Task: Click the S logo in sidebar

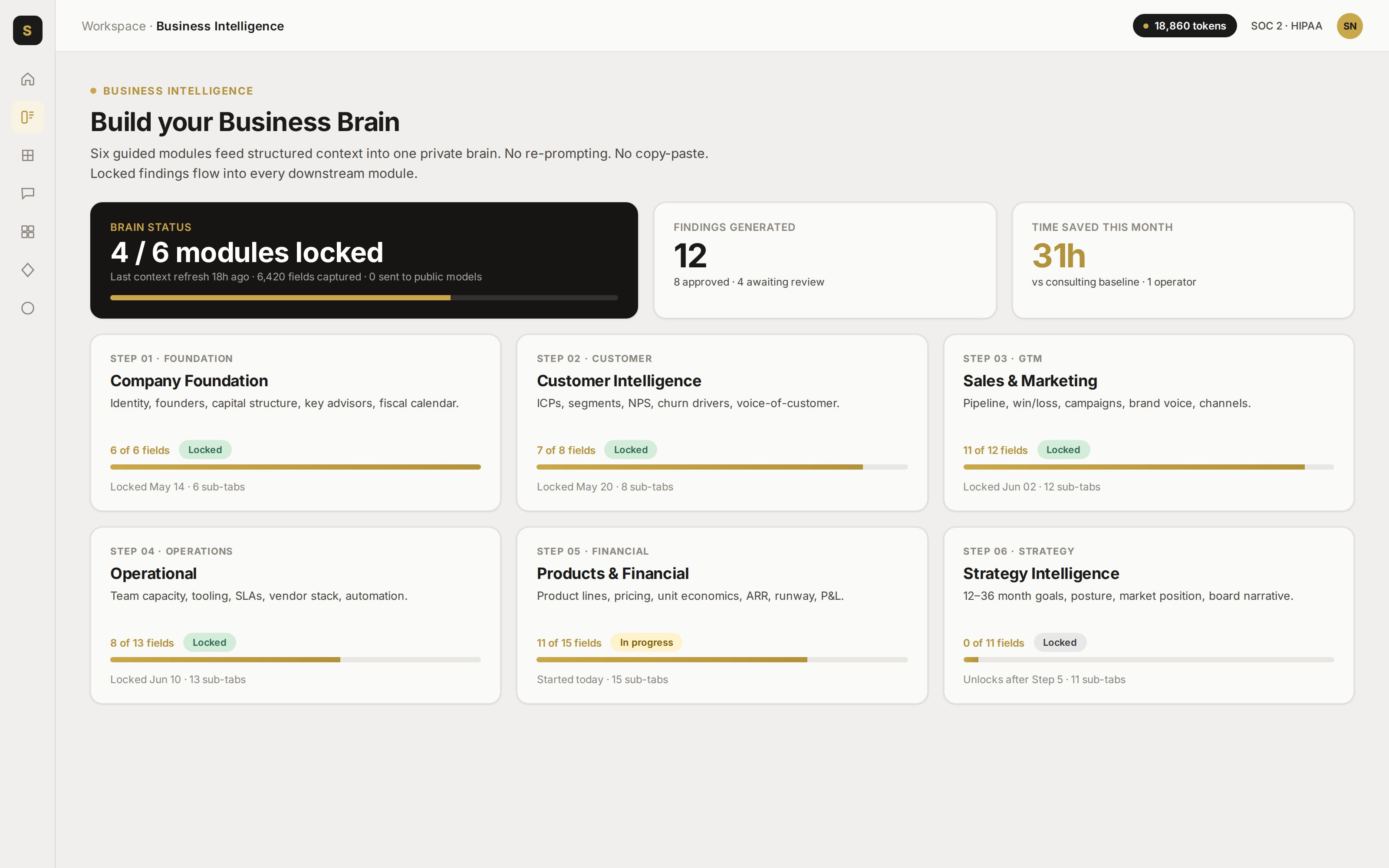Action: tap(27, 30)
